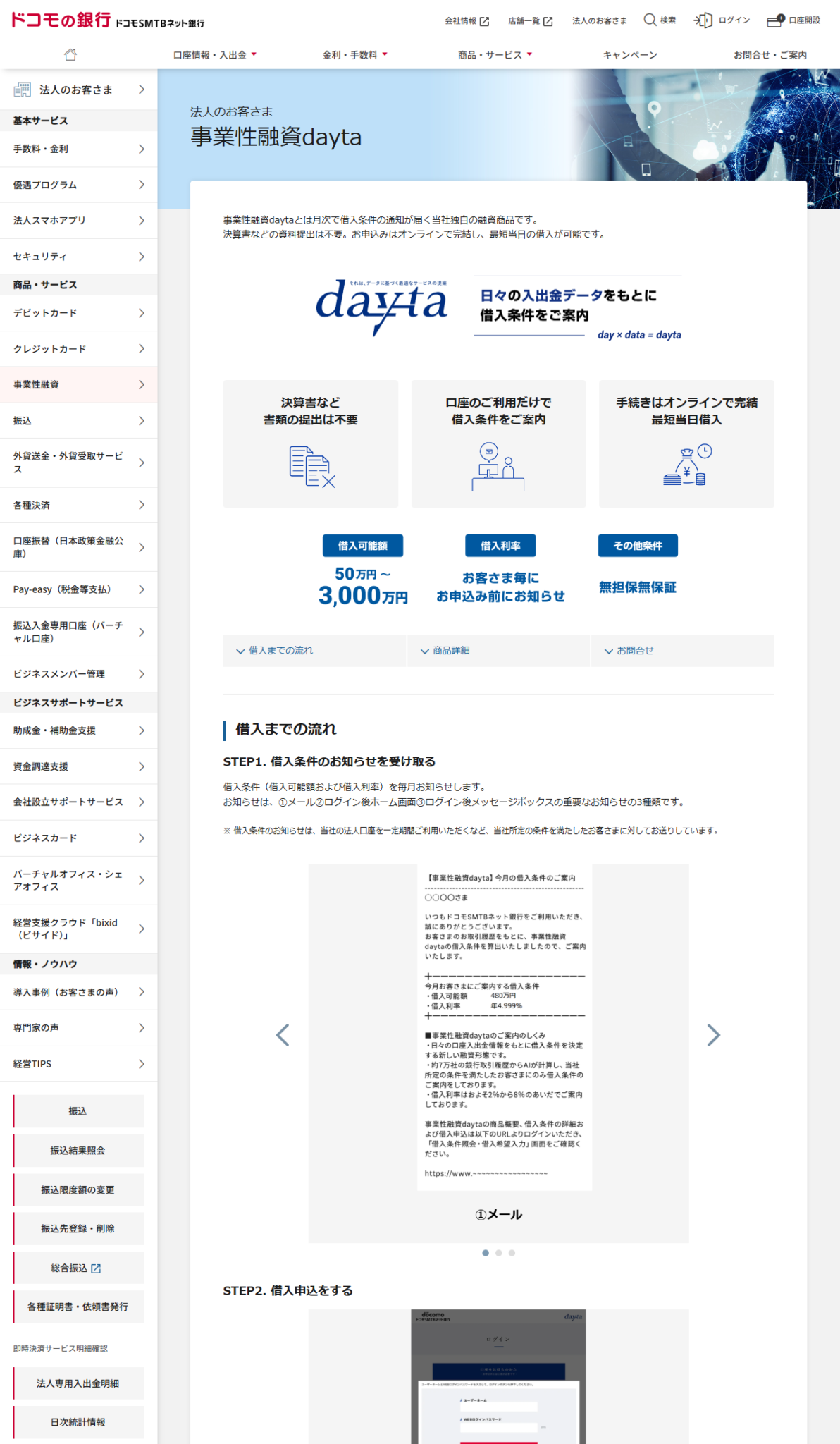The width and height of the screenshot is (840, 1444).
Task: Click the dayta logo image
Action: 381,307
